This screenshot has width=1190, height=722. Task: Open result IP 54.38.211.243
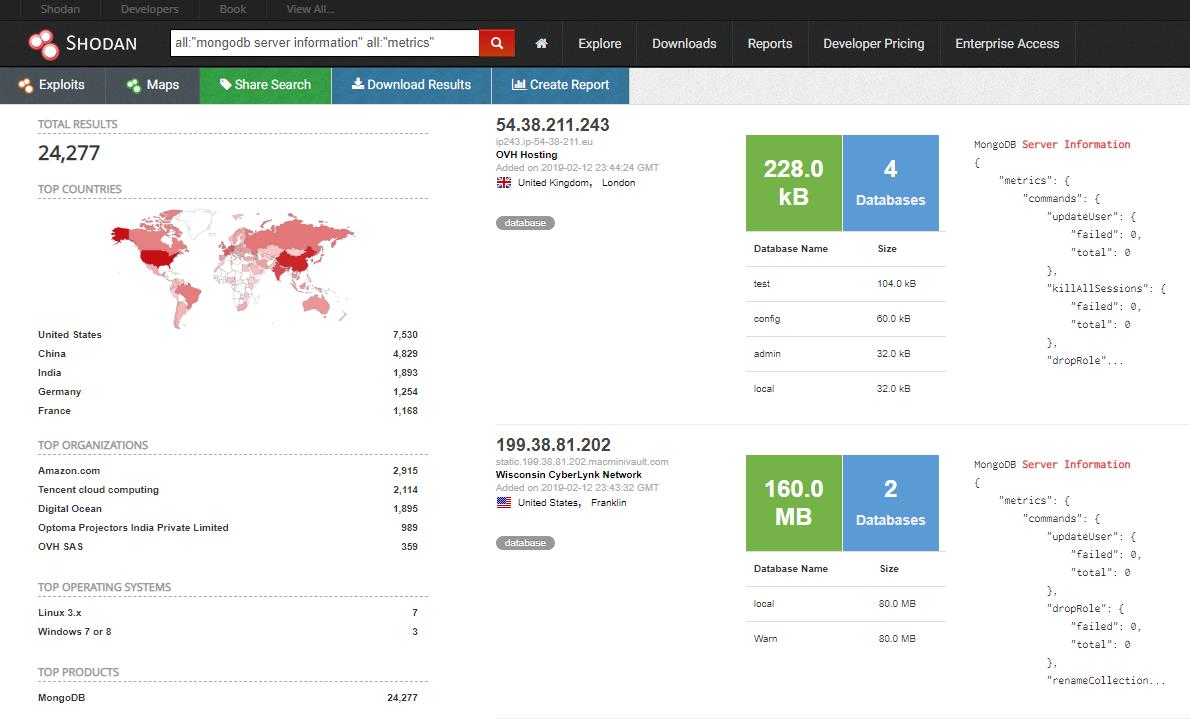(x=552, y=125)
